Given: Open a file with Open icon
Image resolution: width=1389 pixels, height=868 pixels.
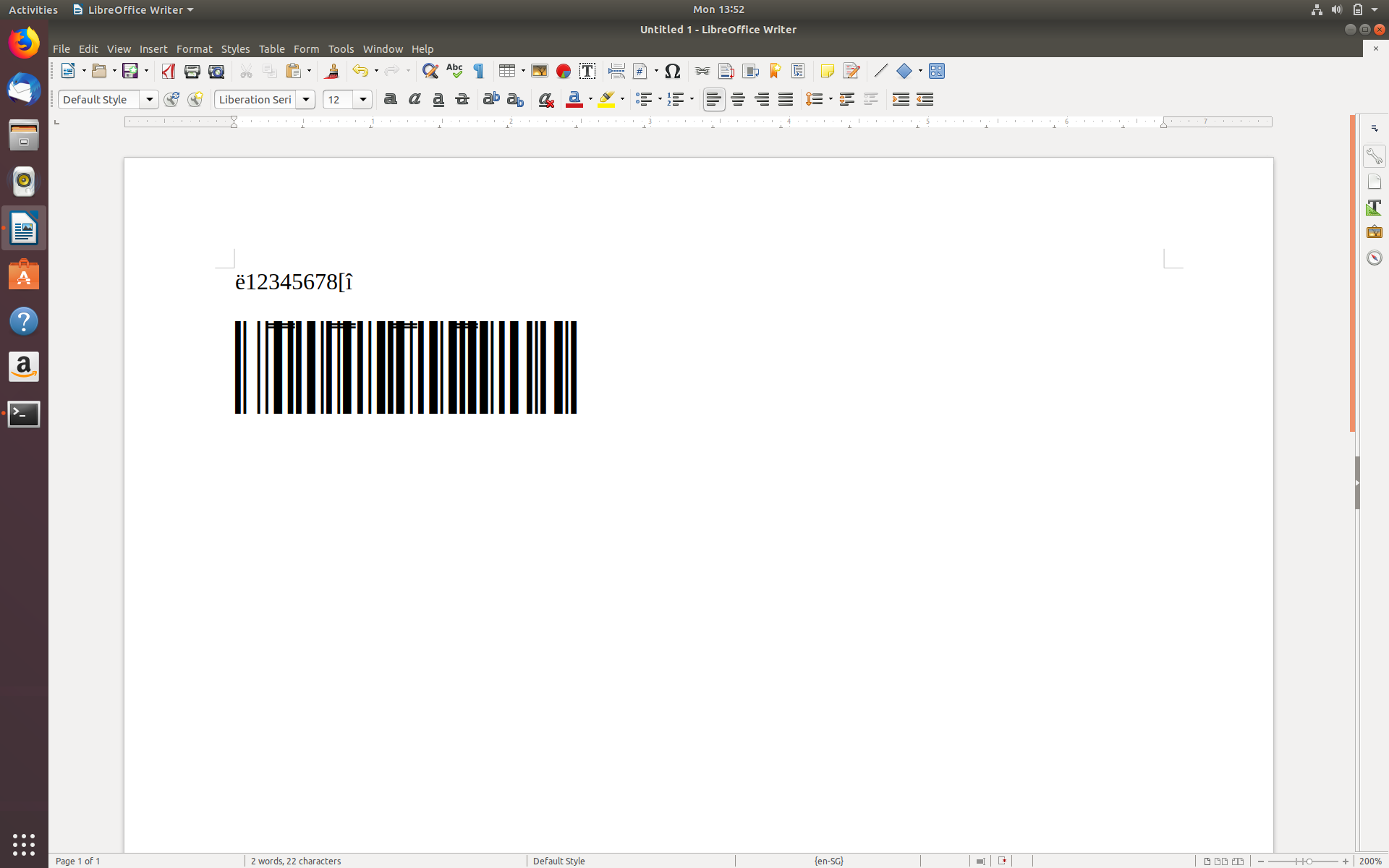Looking at the screenshot, I should (x=99, y=71).
